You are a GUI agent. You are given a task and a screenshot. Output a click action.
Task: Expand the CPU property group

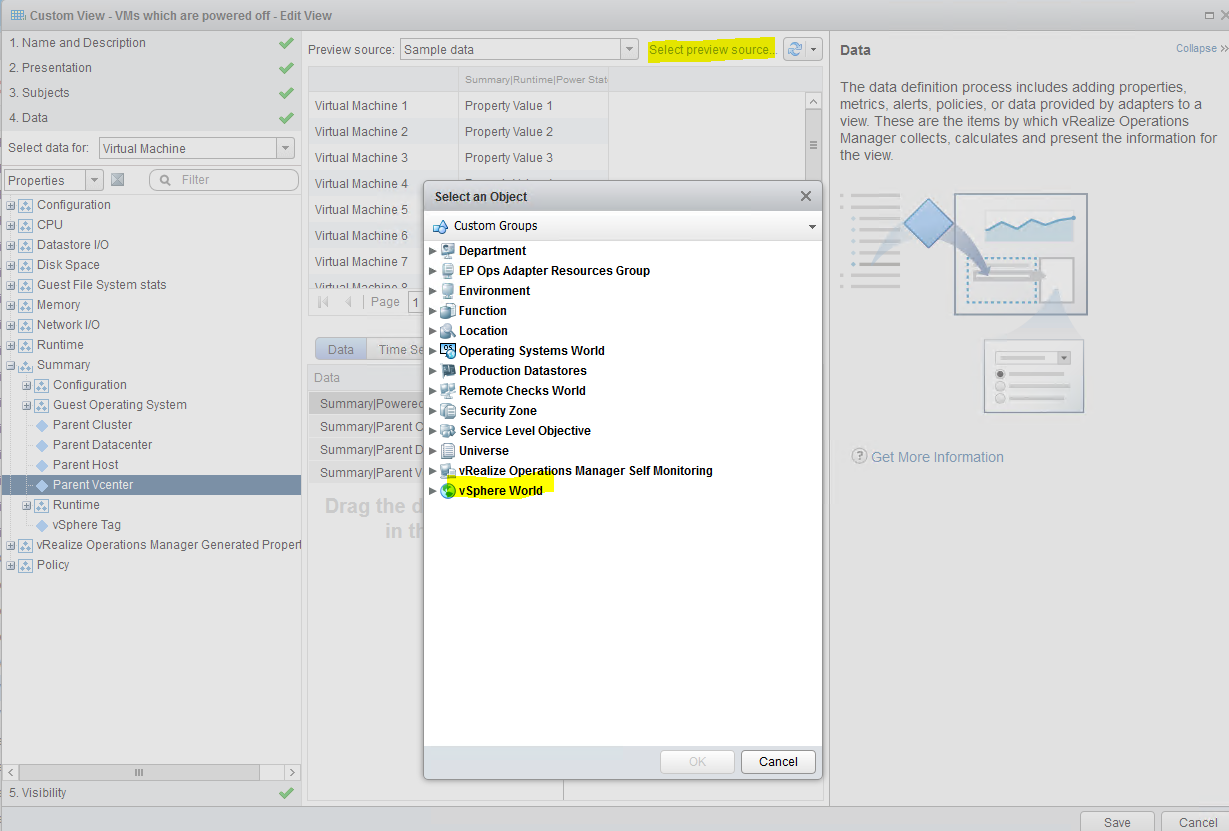click(x=11, y=225)
